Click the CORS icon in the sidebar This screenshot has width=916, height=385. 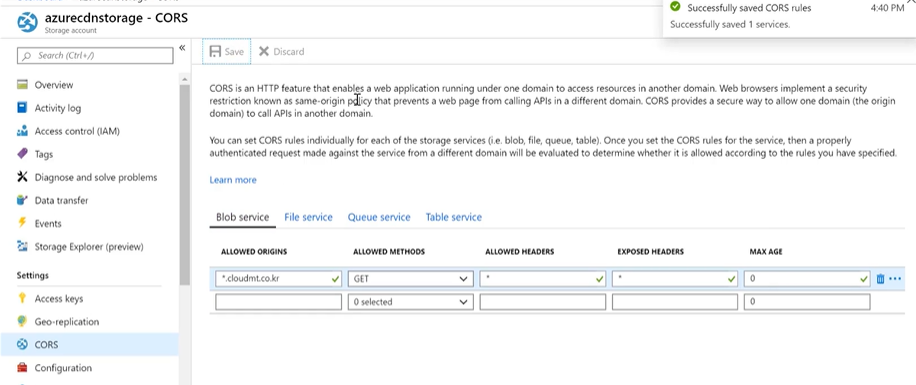[x=22, y=345]
